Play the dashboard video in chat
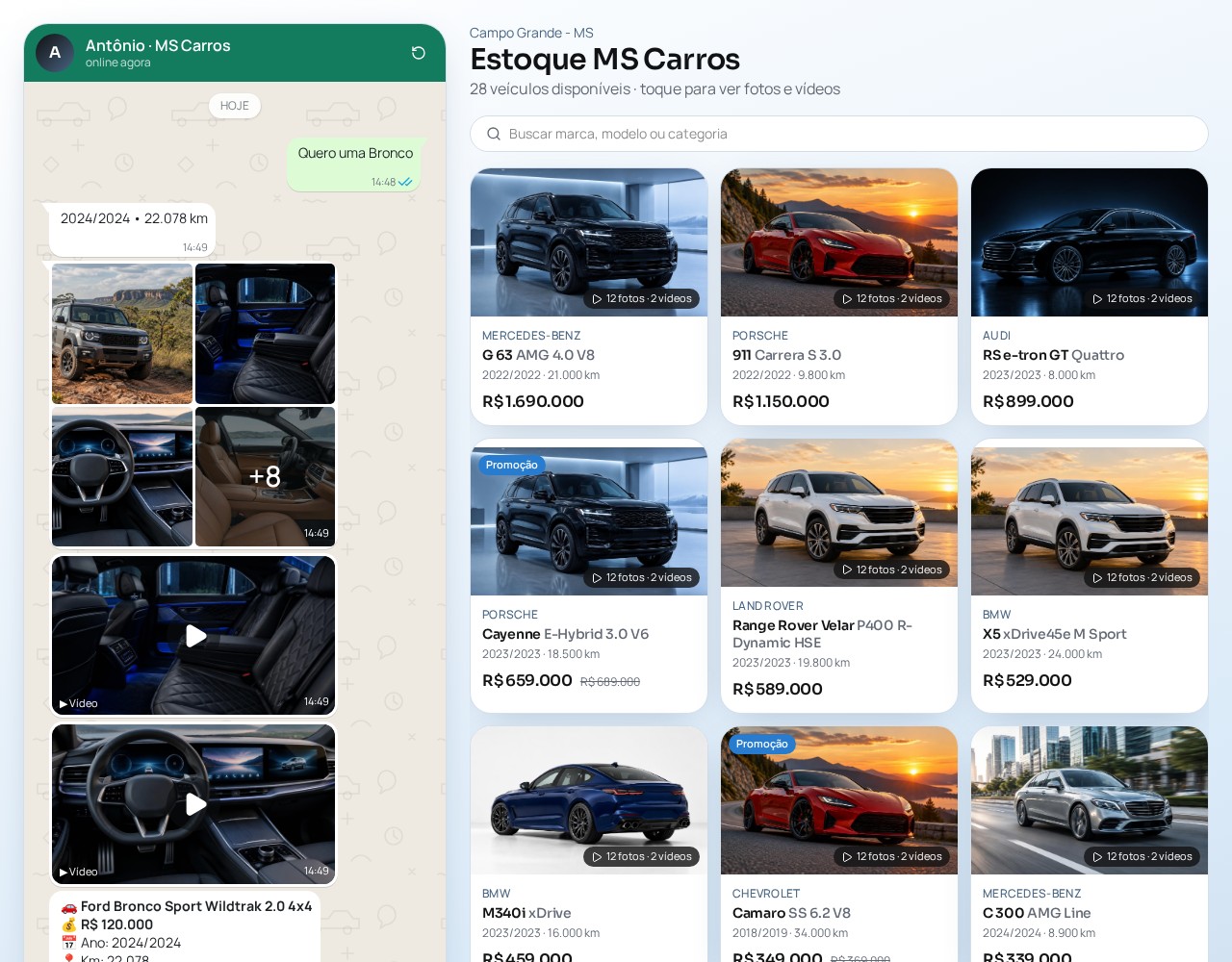Image resolution: width=1232 pixels, height=962 pixels. click(193, 804)
